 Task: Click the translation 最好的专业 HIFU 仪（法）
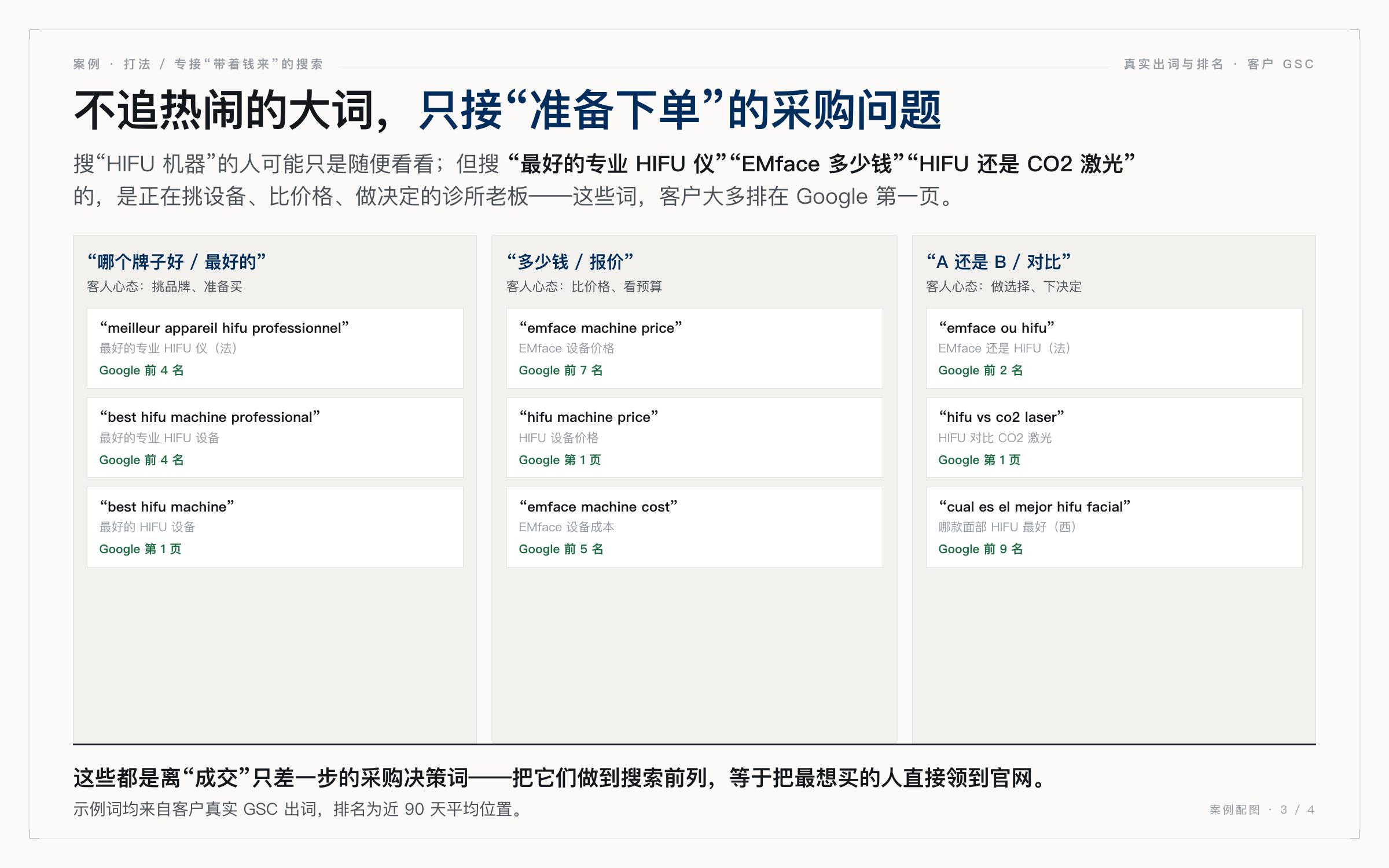pyautogui.click(x=168, y=348)
